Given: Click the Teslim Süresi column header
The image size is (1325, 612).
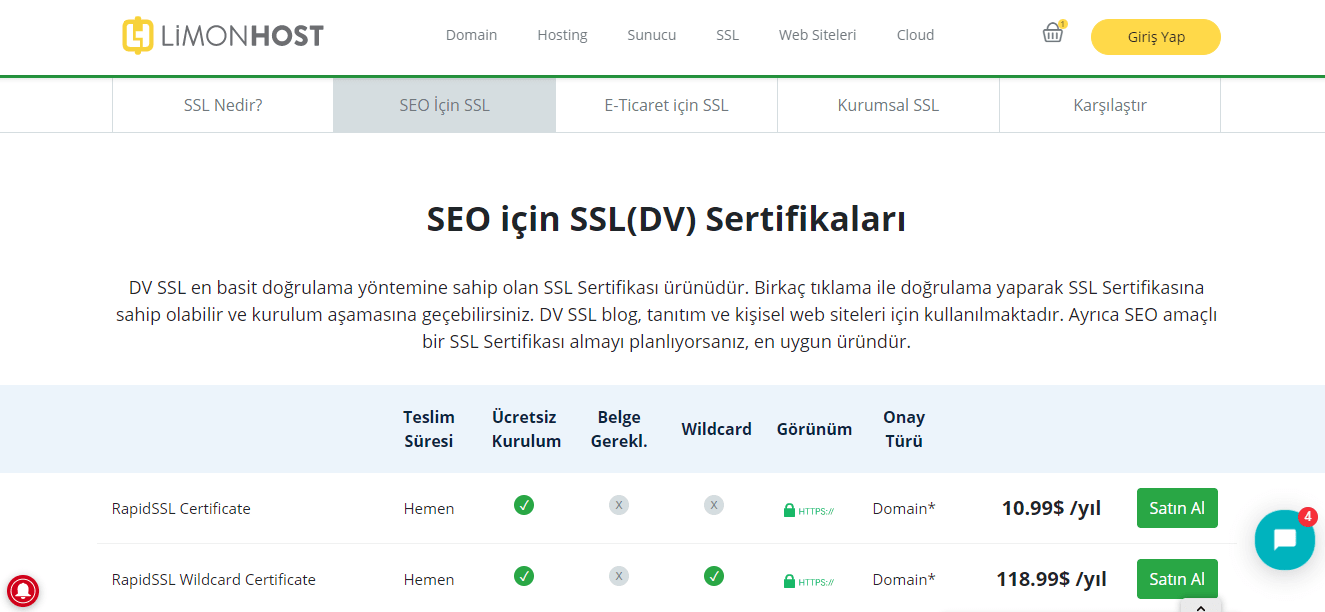Looking at the screenshot, I should pos(429,429).
